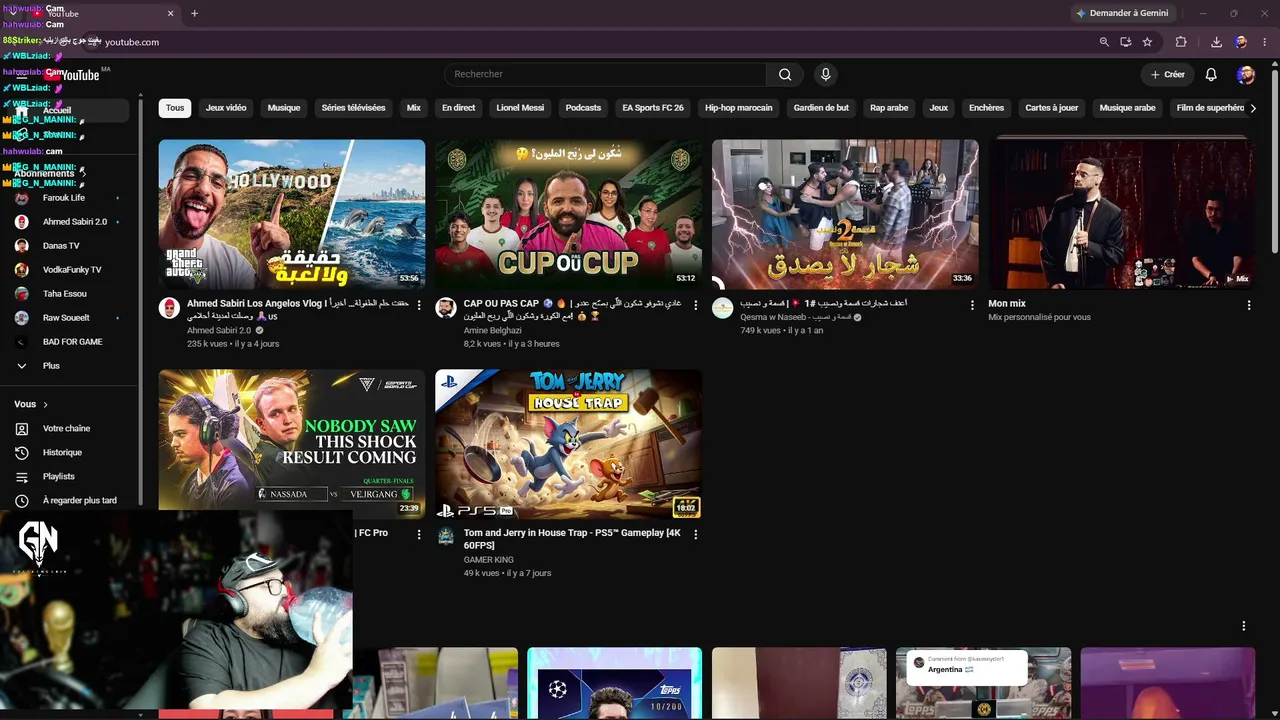Select the Jeux vidéo filter chip

tap(226, 108)
